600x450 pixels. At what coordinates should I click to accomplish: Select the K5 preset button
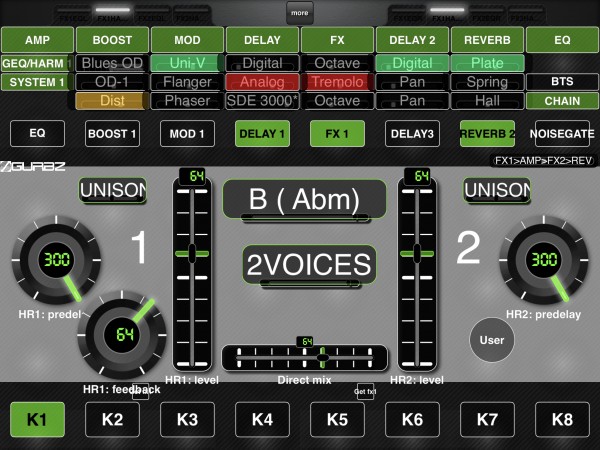click(337, 419)
